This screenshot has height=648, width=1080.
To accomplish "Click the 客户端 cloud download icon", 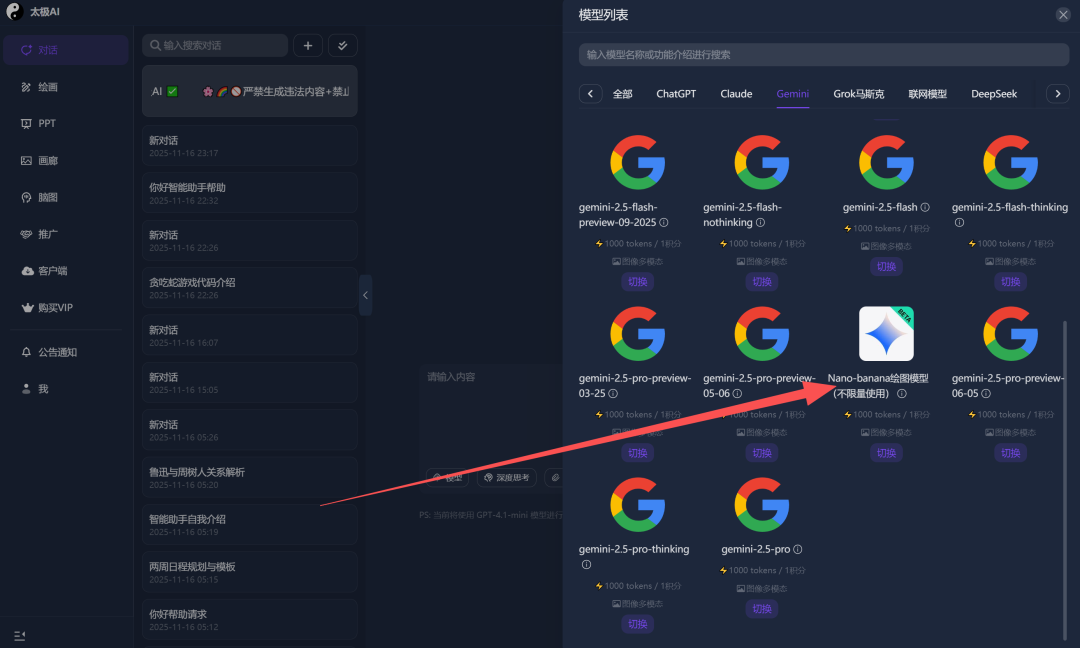I will pyautogui.click(x=28, y=271).
